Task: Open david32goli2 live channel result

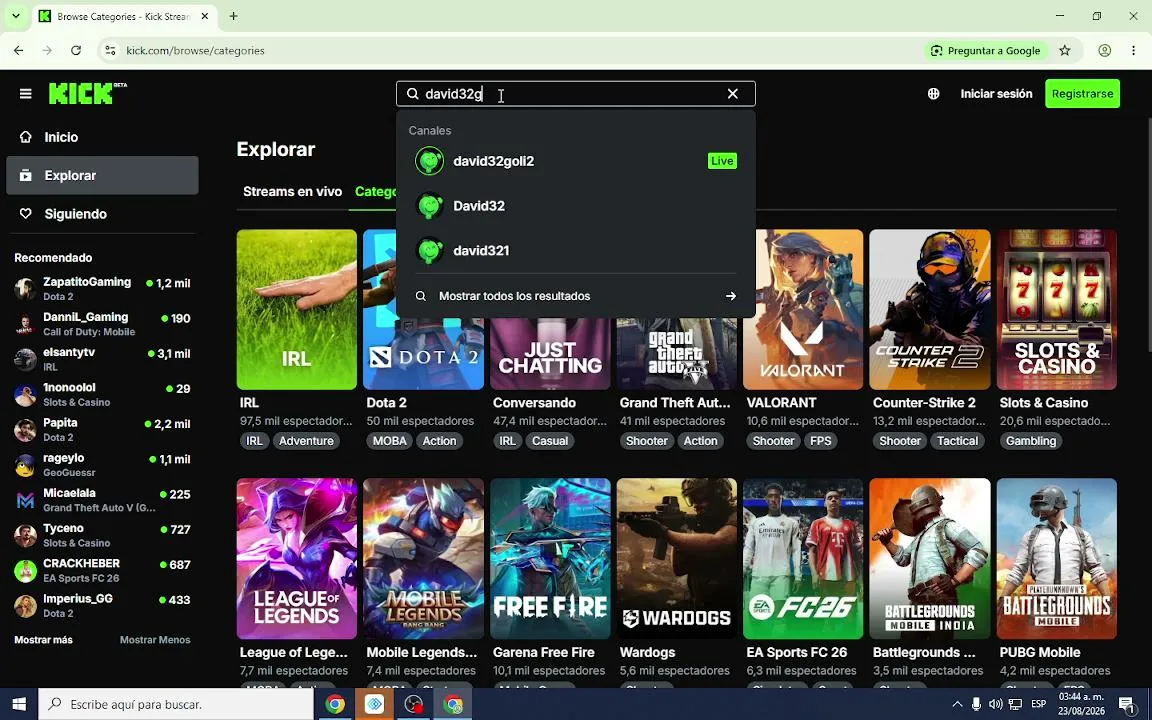Action: pyautogui.click(x=575, y=161)
